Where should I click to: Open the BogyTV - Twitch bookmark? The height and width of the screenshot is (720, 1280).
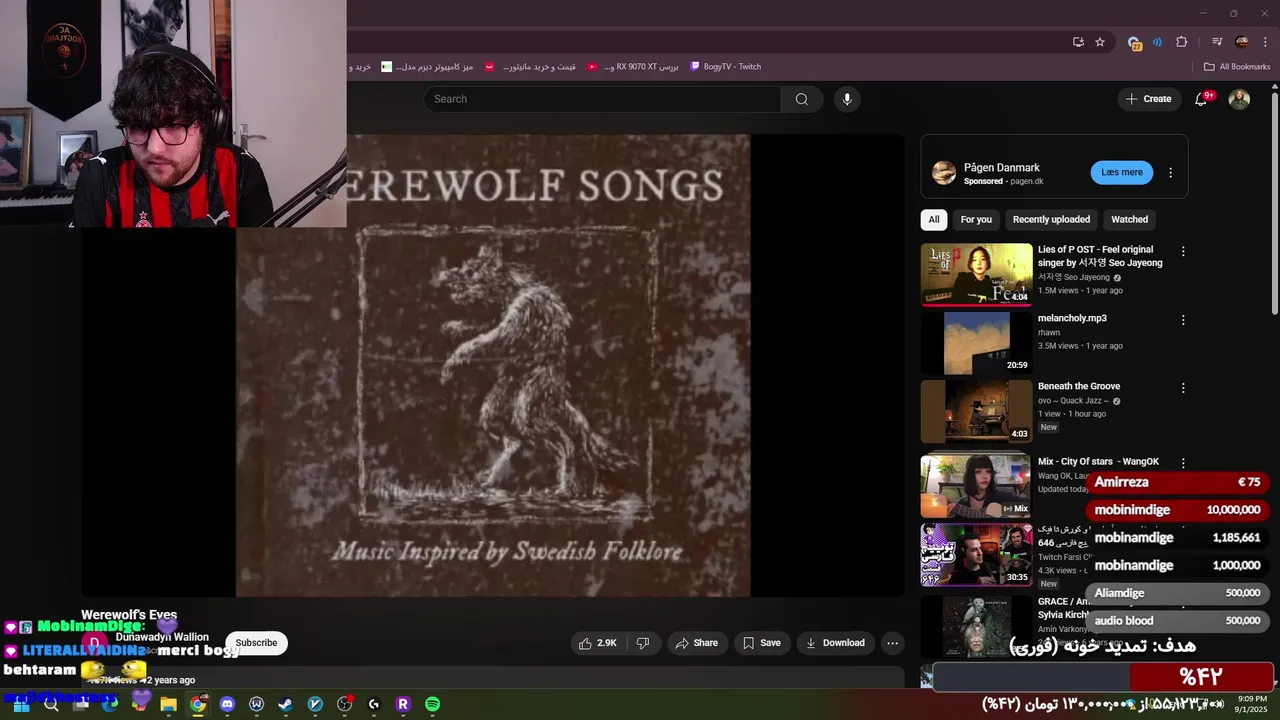tap(725, 67)
